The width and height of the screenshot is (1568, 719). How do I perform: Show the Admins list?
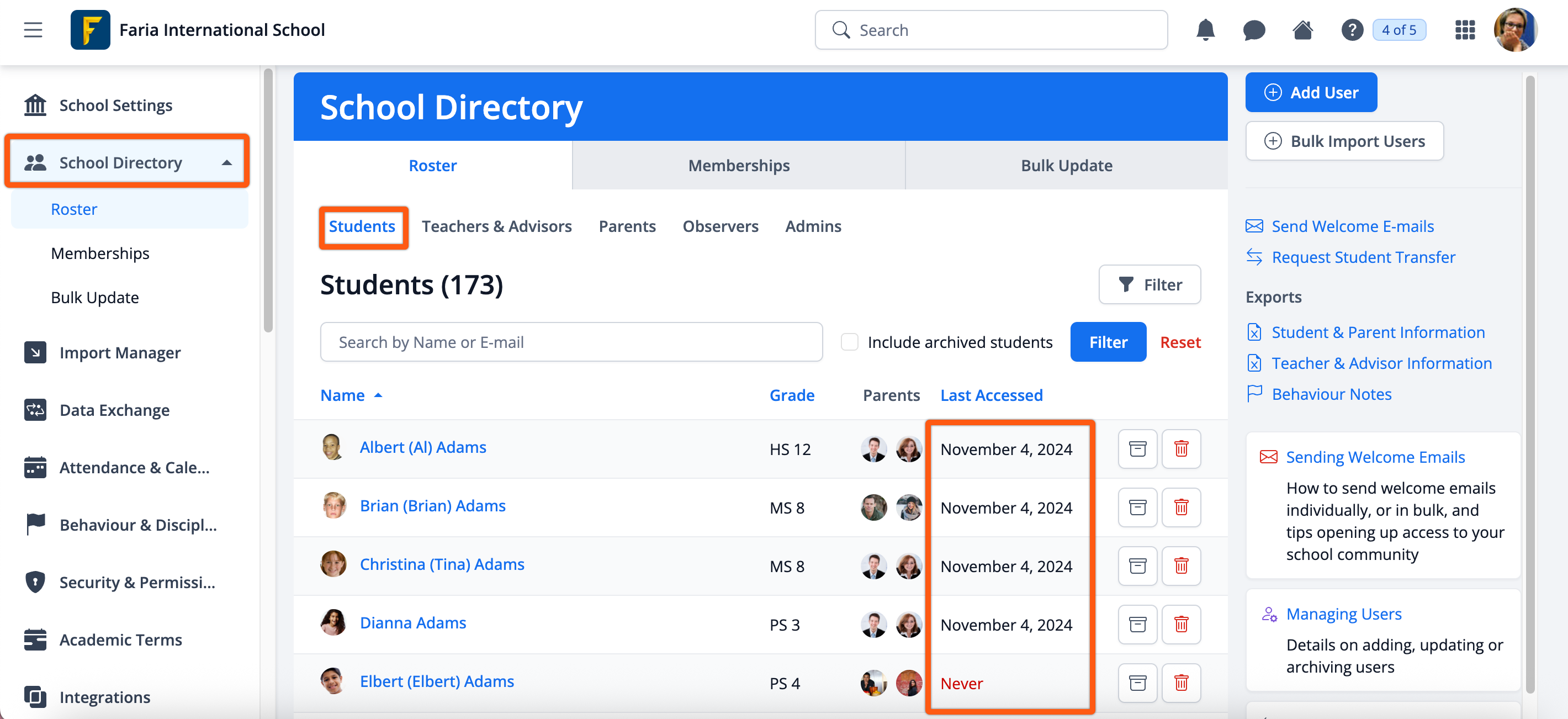(x=813, y=226)
